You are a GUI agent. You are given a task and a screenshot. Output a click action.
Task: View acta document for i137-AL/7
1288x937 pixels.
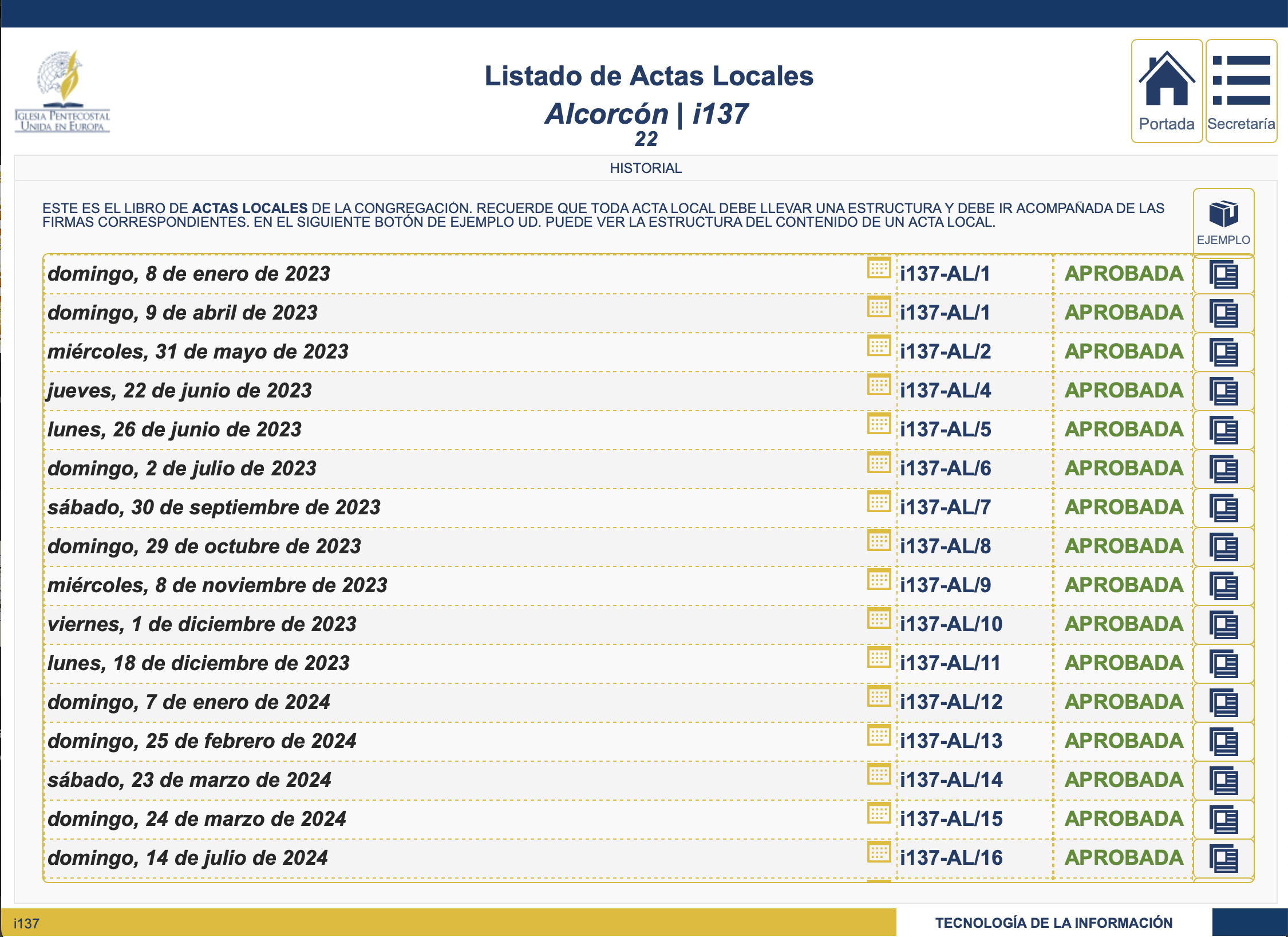pos(1223,508)
